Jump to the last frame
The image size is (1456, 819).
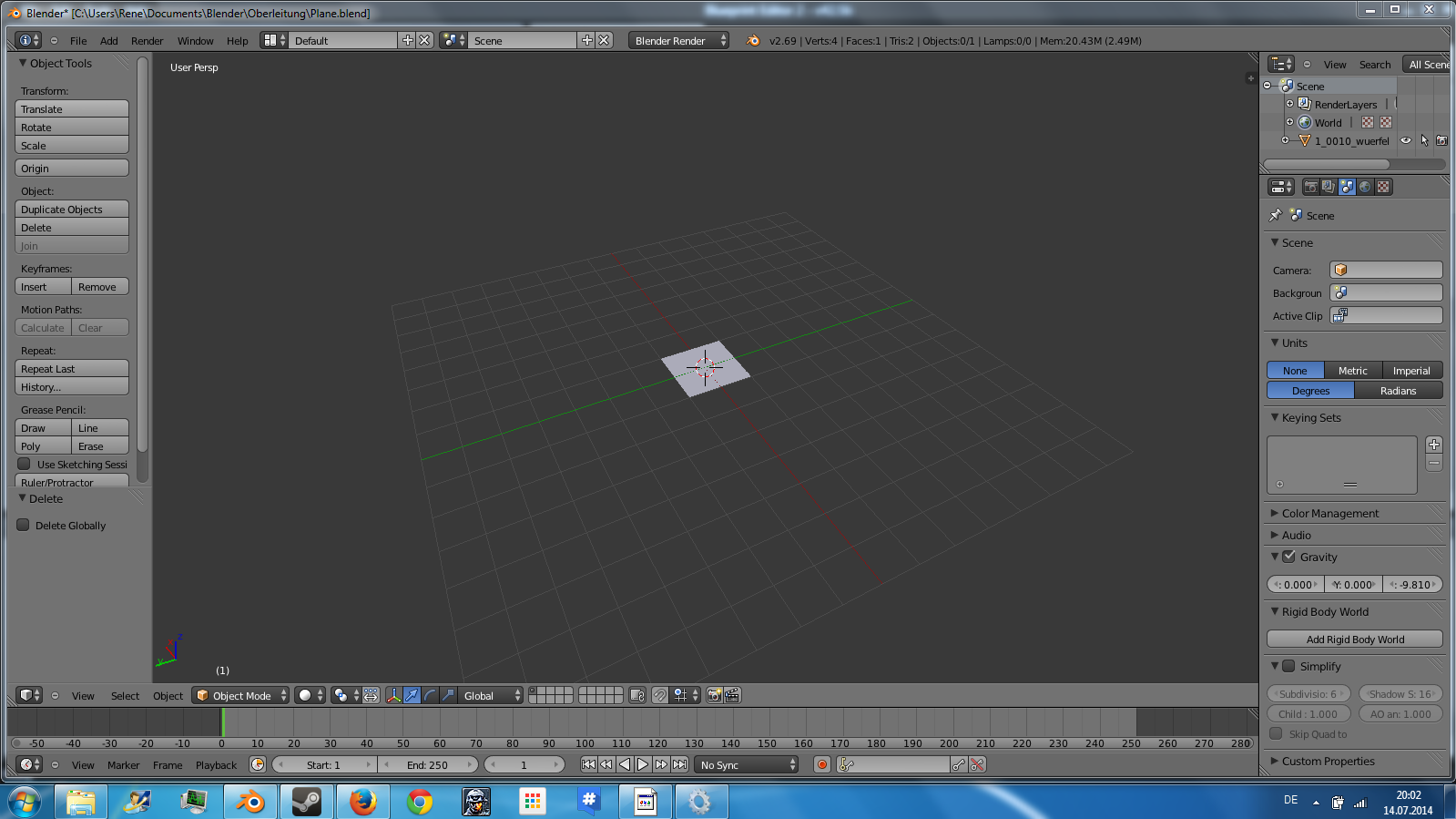pyautogui.click(x=679, y=764)
